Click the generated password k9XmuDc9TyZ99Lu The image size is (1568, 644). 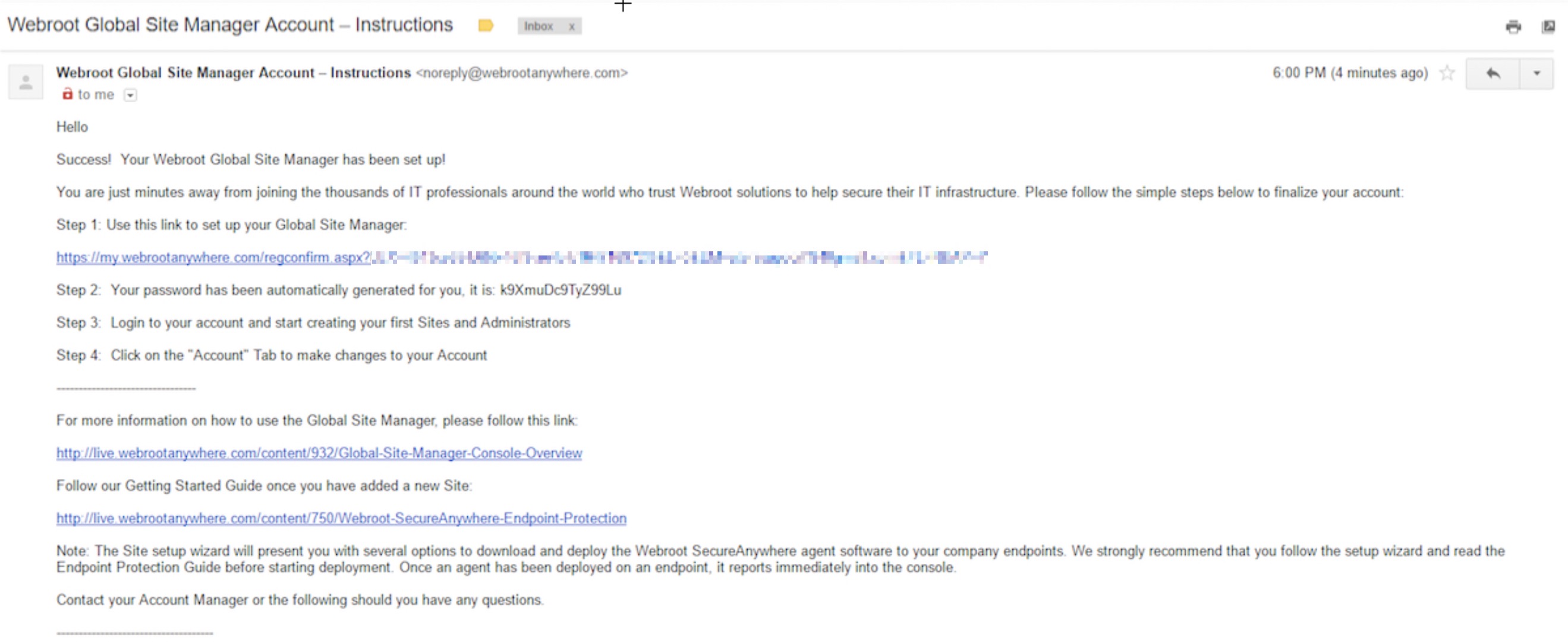tap(561, 290)
